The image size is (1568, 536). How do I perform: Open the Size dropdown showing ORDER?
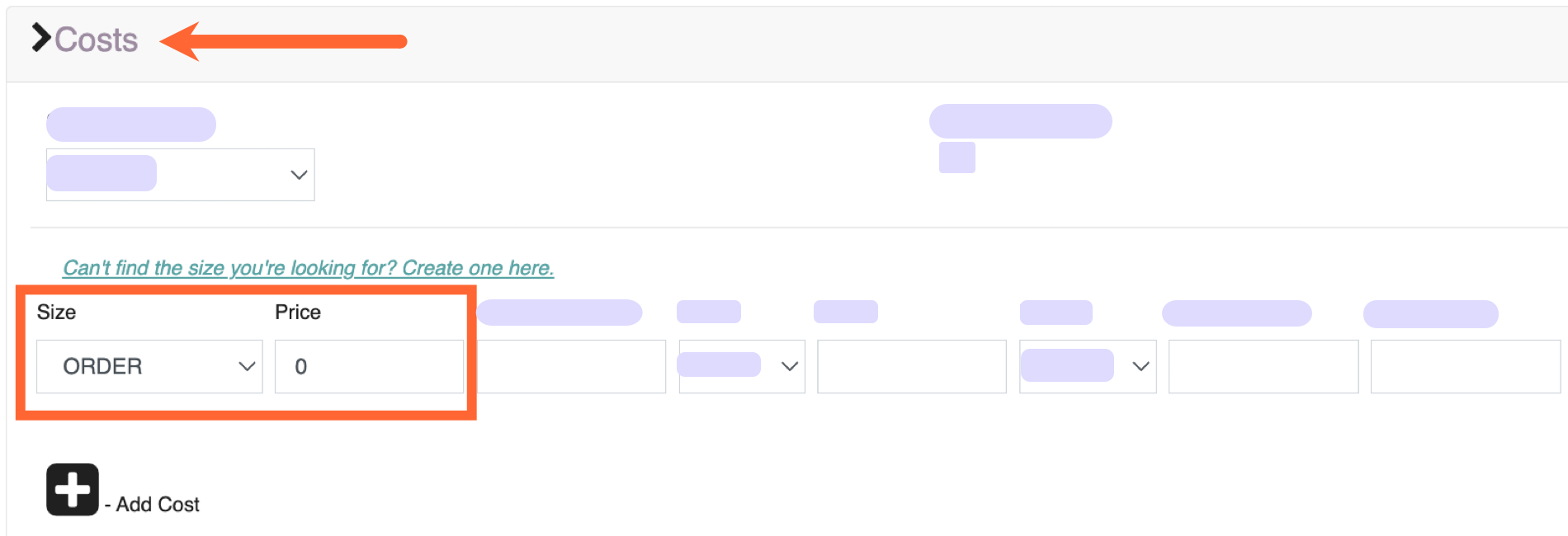149,366
